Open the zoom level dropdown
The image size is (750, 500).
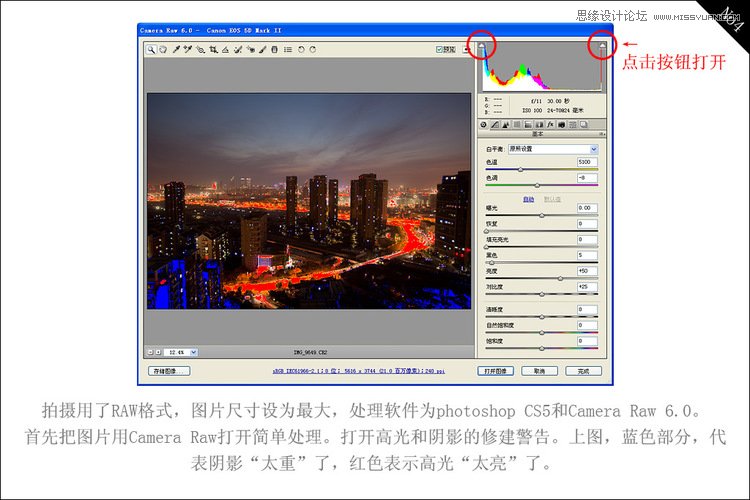coord(194,352)
